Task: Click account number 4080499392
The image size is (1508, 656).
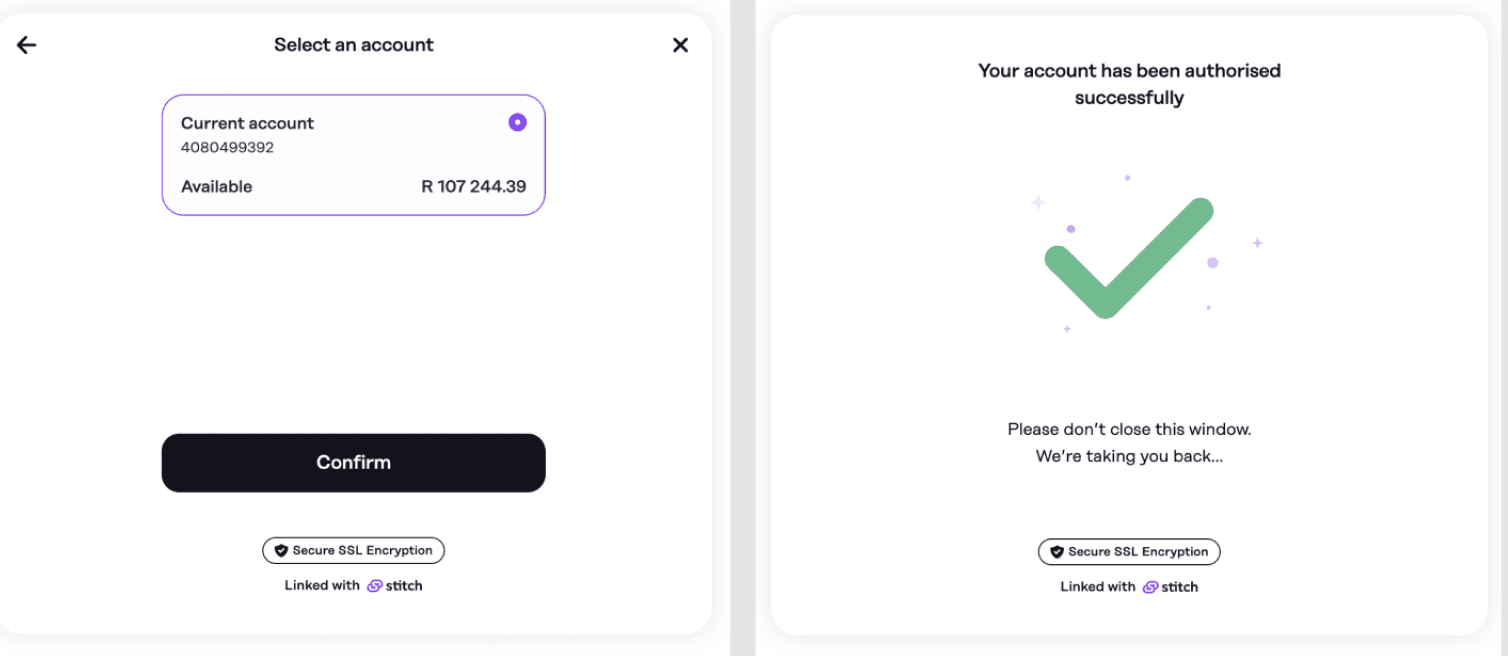Action: (x=227, y=147)
